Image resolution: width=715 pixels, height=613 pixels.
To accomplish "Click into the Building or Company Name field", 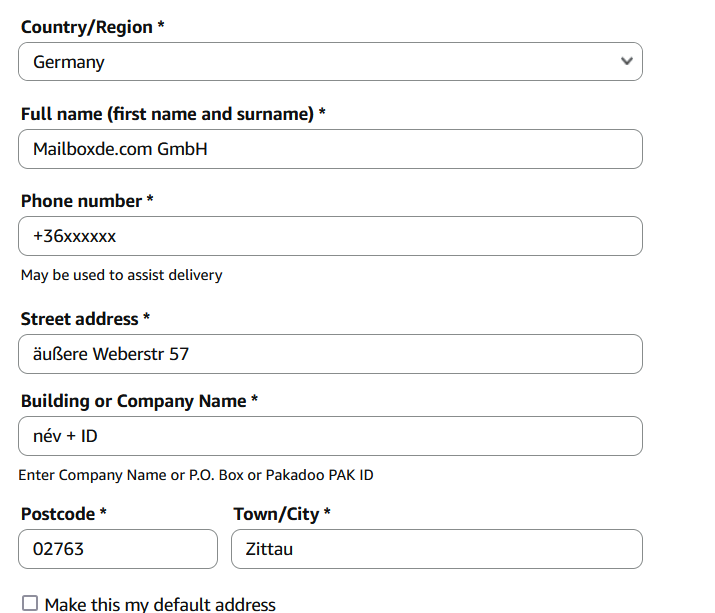I will pyautogui.click(x=330, y=436).
